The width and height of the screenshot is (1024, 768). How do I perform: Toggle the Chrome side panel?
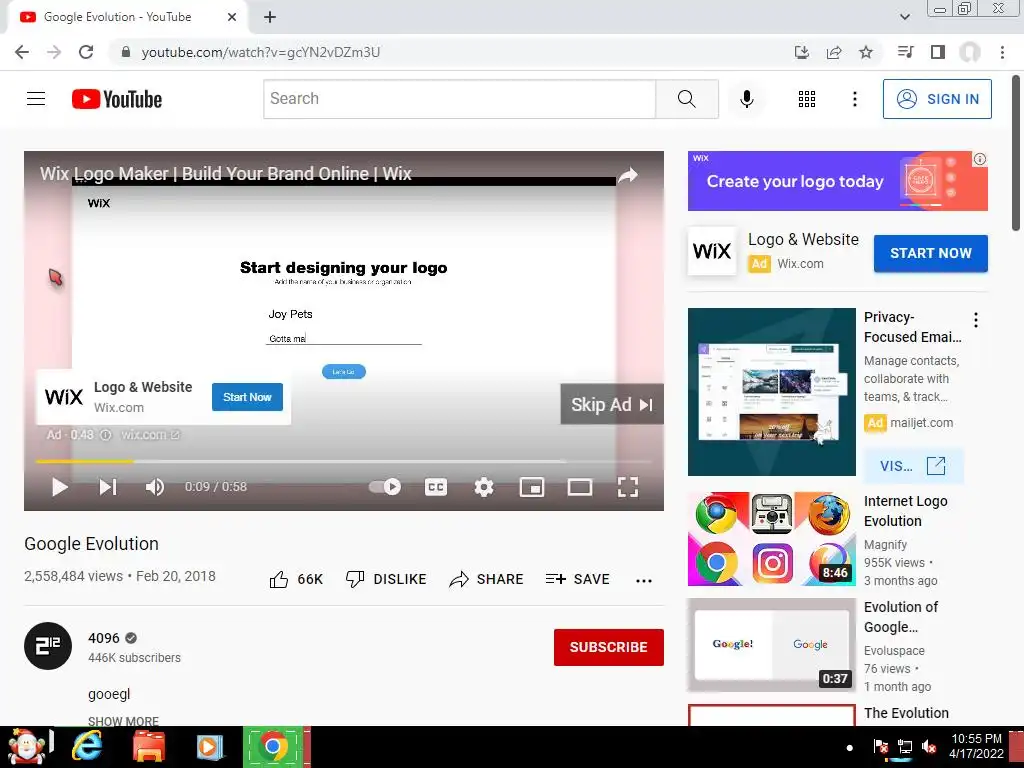(938, 52)
